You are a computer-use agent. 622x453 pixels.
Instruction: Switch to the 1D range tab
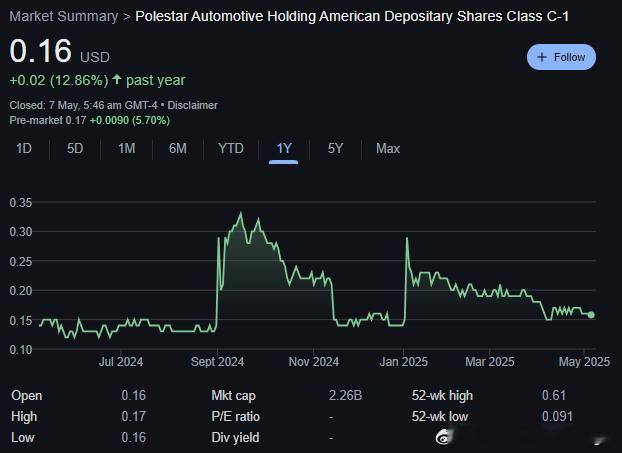[24, 149]
